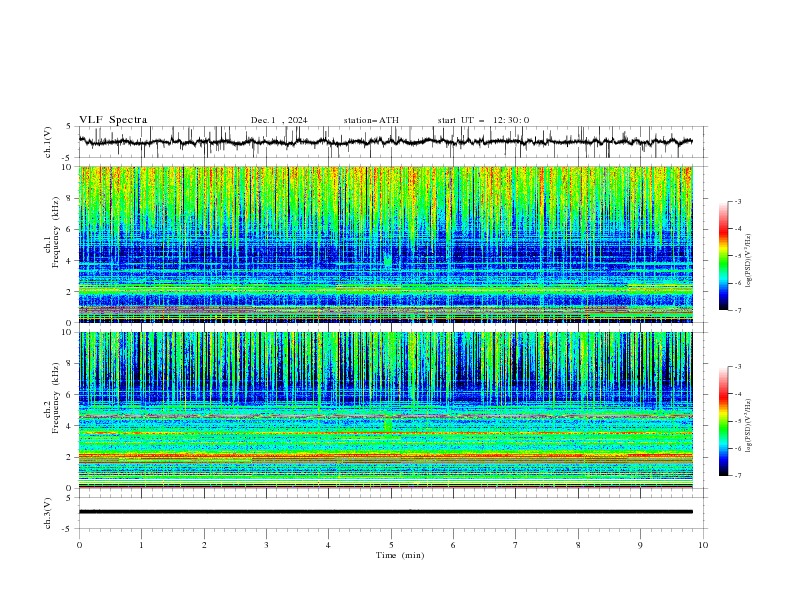This screenshot has width=792, height=612.
Task: Click time-axis tick label "5"
Action: (x=391, y=545)
